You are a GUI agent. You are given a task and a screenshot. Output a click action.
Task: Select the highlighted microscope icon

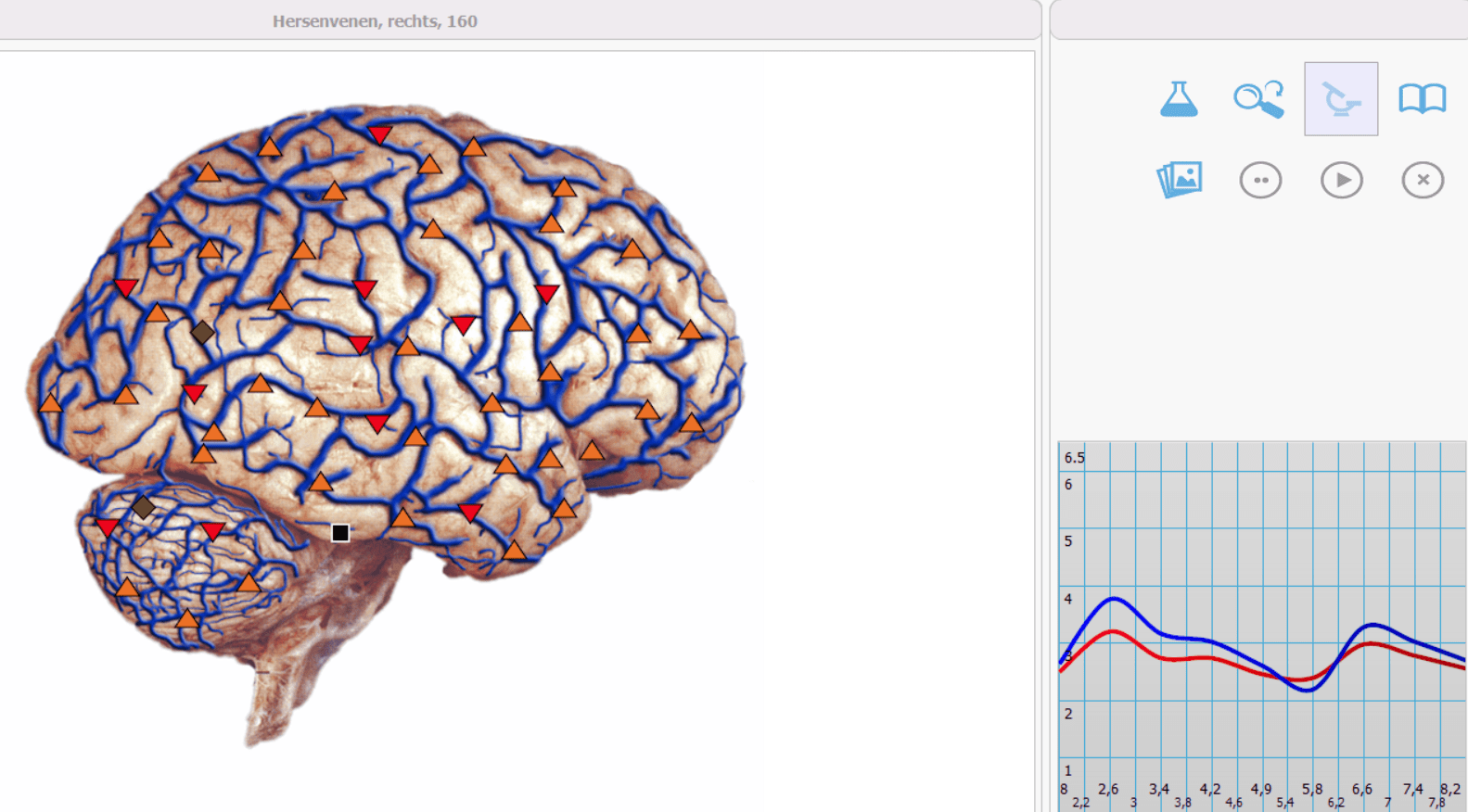1341,99
